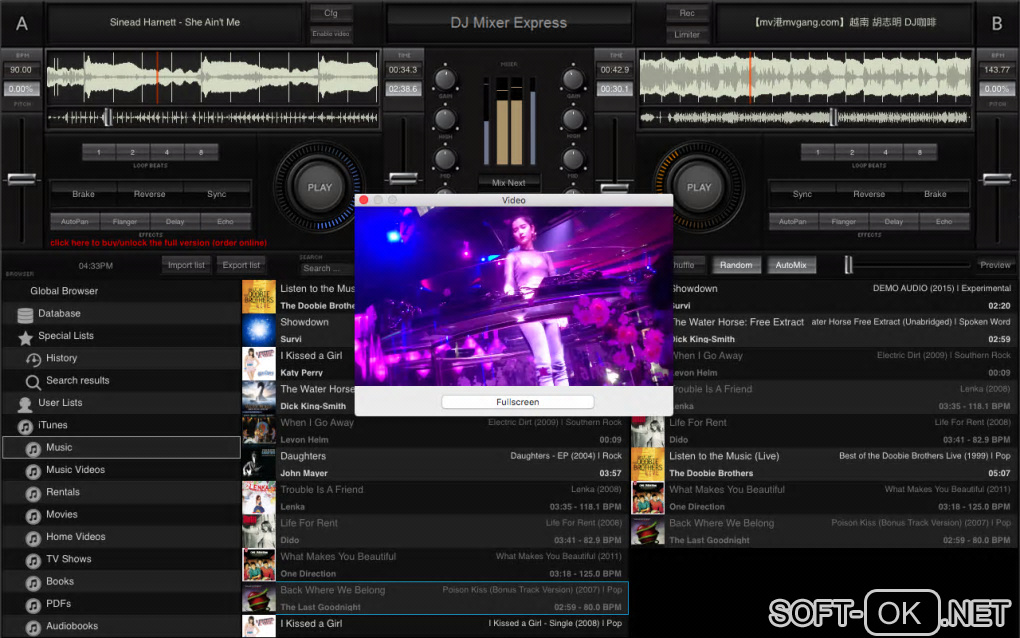Click the deck B gain knob
This screenshot has height=638, width=1020.
(x=573, y=79)
